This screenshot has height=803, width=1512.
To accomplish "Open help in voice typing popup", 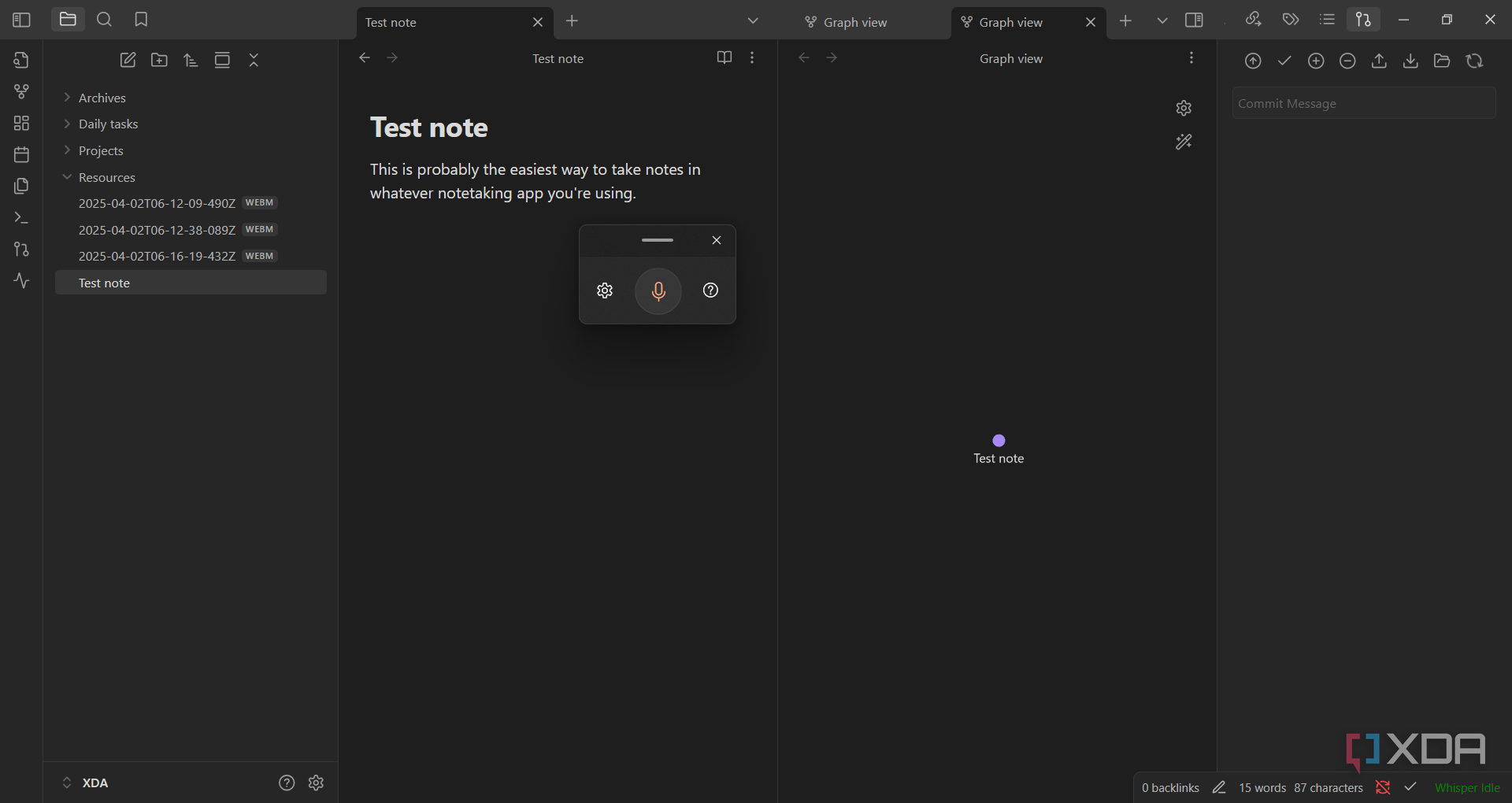I will [710, 290].
